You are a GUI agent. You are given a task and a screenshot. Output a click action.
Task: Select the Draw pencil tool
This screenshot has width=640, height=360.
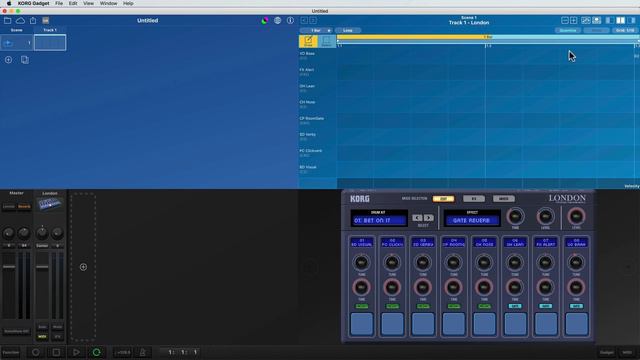[x=309, y=41]
